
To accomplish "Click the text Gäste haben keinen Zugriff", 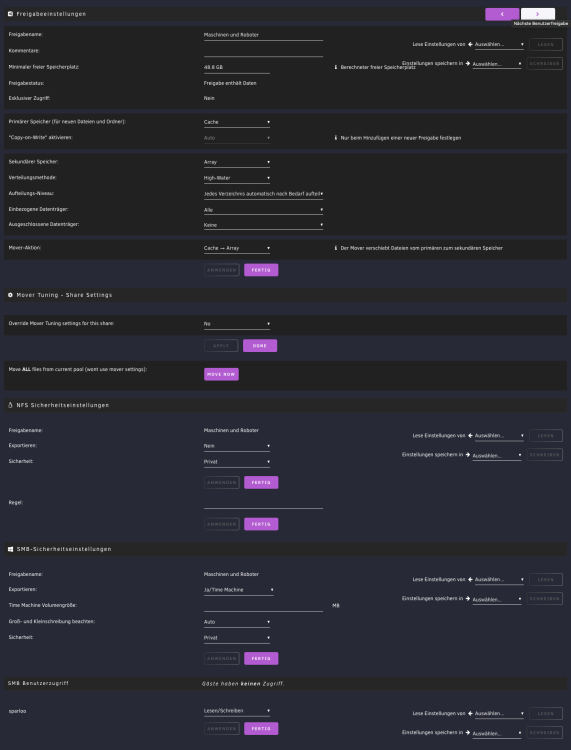I will [243, 684].
